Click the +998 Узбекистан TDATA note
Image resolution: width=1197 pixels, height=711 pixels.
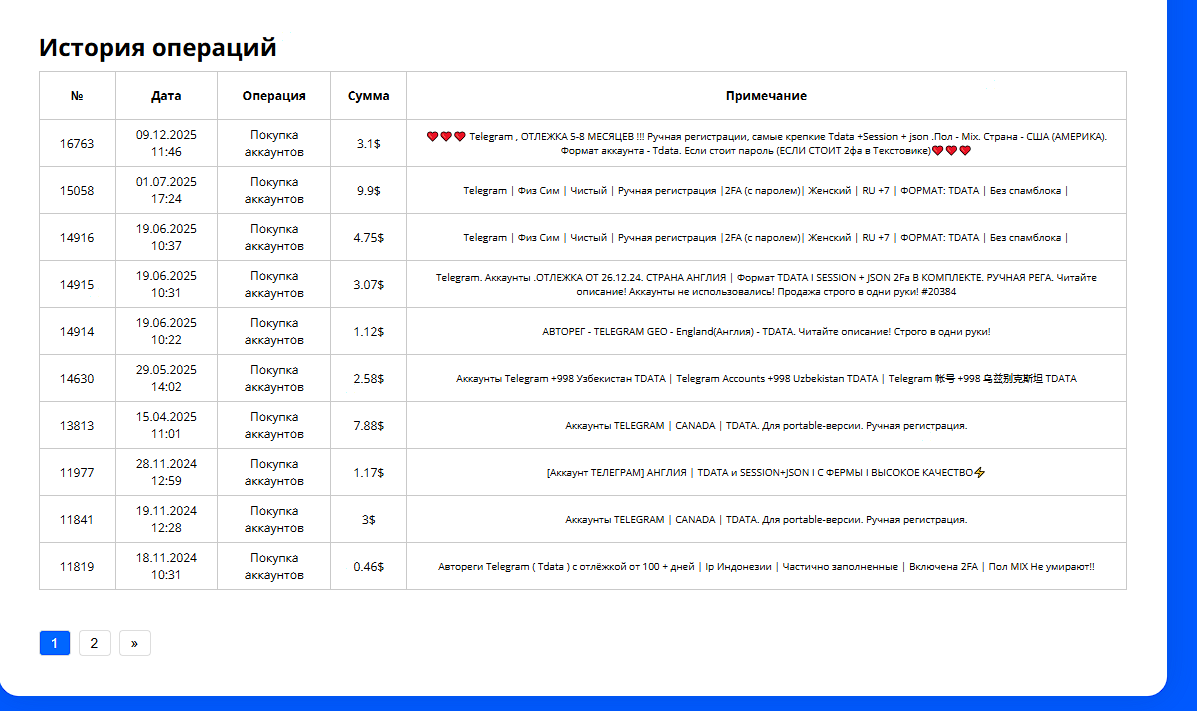coord(766,378)
